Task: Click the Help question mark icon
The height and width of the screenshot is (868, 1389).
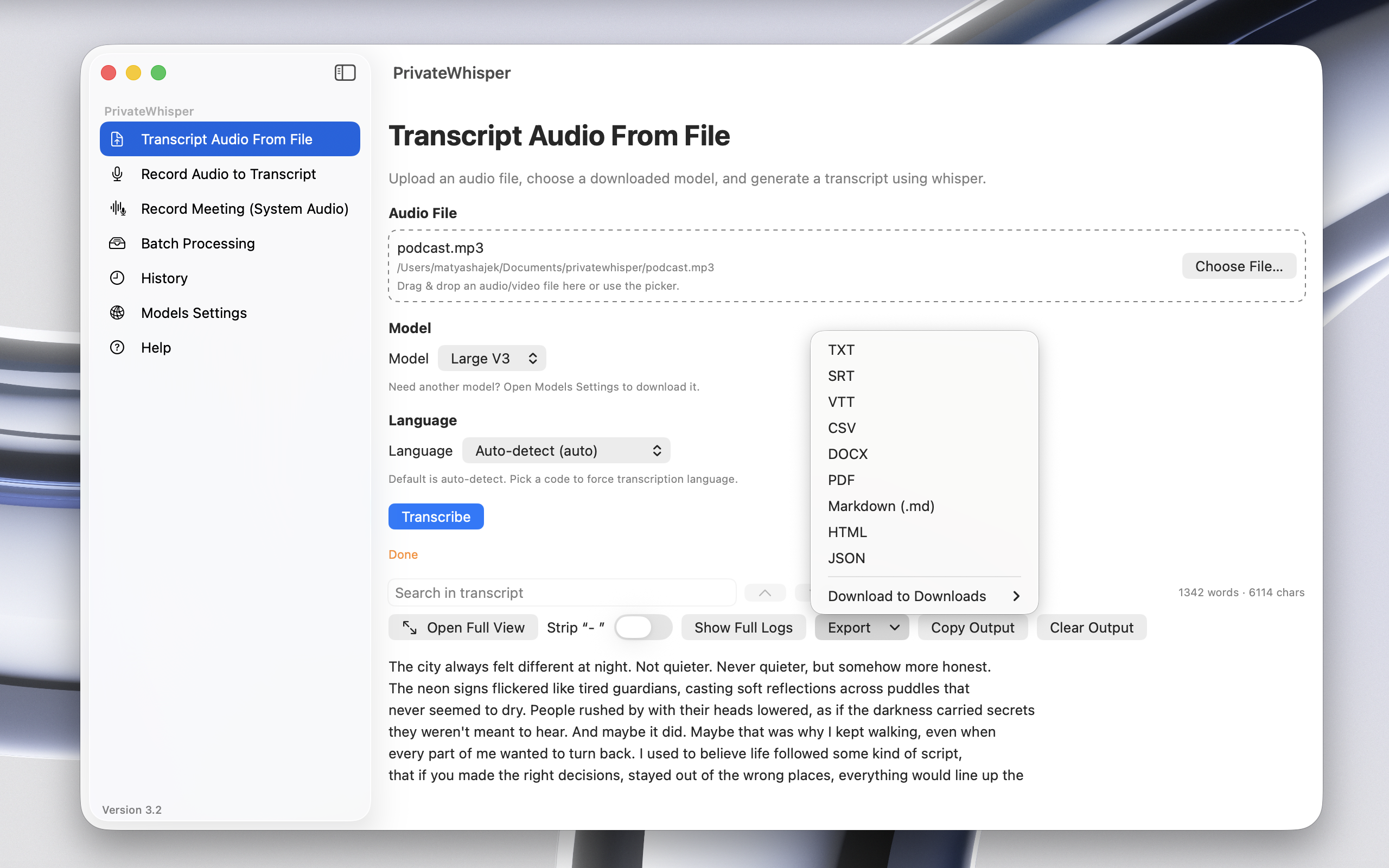Action: [117, 347]
